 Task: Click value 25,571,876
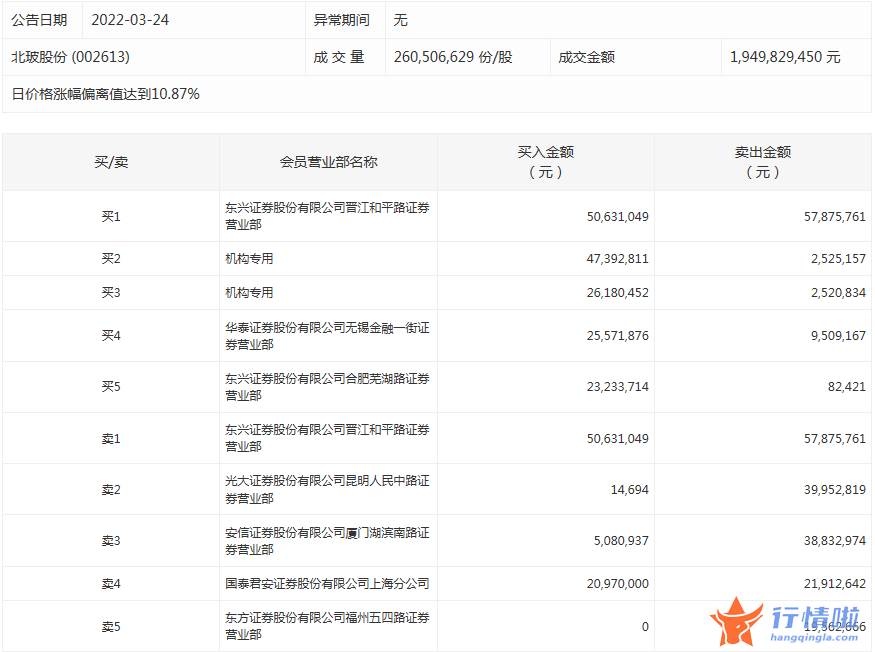click(617, 336)
